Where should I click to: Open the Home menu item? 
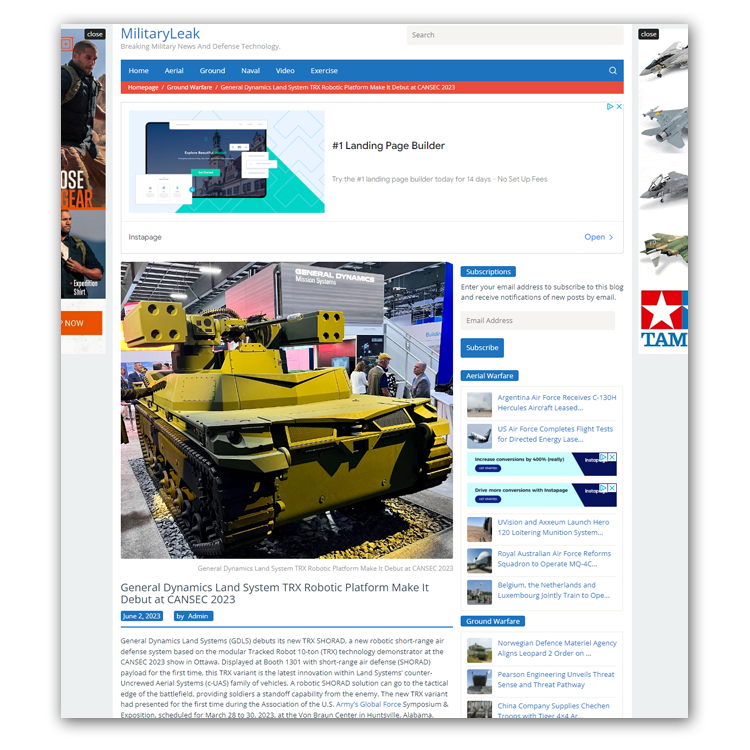pos(138,71)
